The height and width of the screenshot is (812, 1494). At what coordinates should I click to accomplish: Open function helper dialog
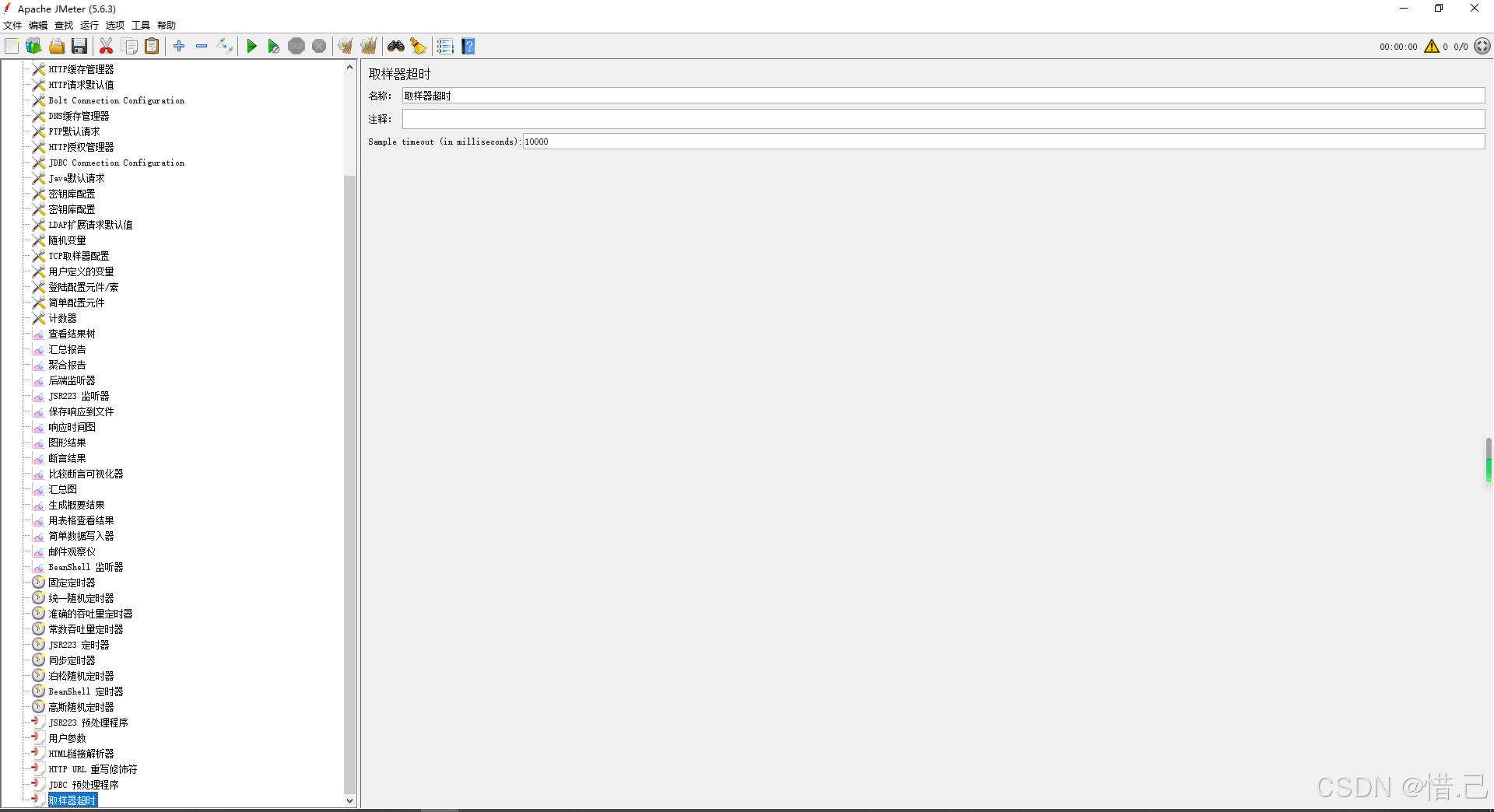click(x=445, y=47)
